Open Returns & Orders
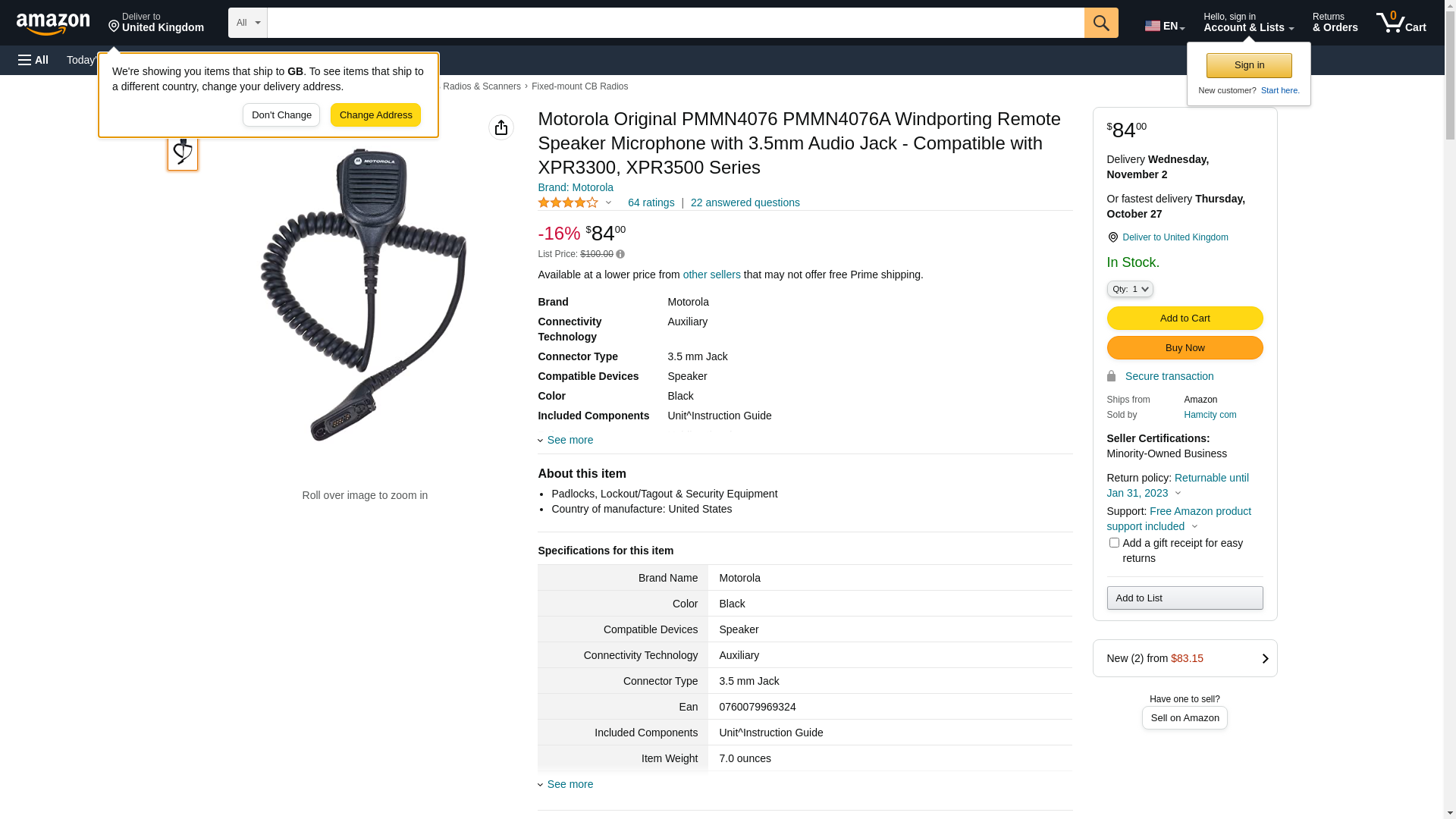1456x819 pixels. (x=1335, y=23)
